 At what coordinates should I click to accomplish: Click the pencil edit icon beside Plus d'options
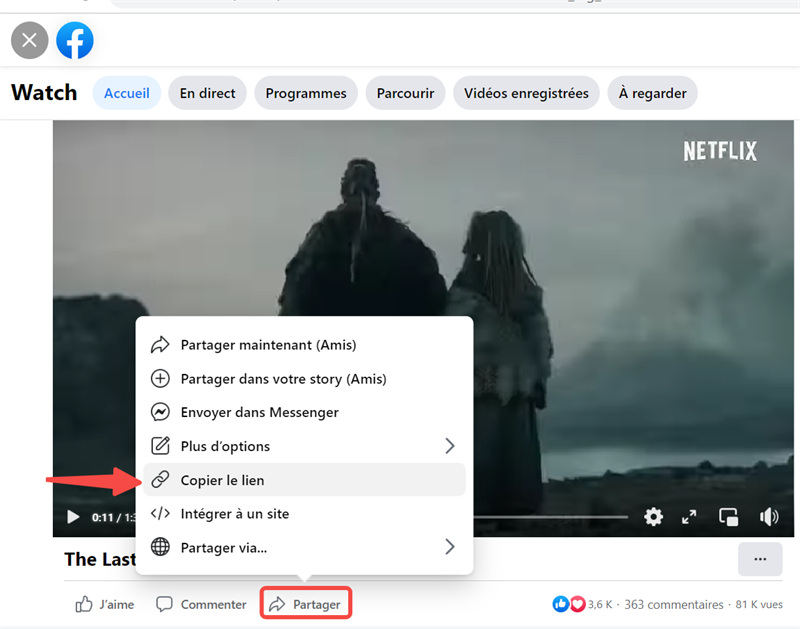pyautogui.click(x=160, y=446)
